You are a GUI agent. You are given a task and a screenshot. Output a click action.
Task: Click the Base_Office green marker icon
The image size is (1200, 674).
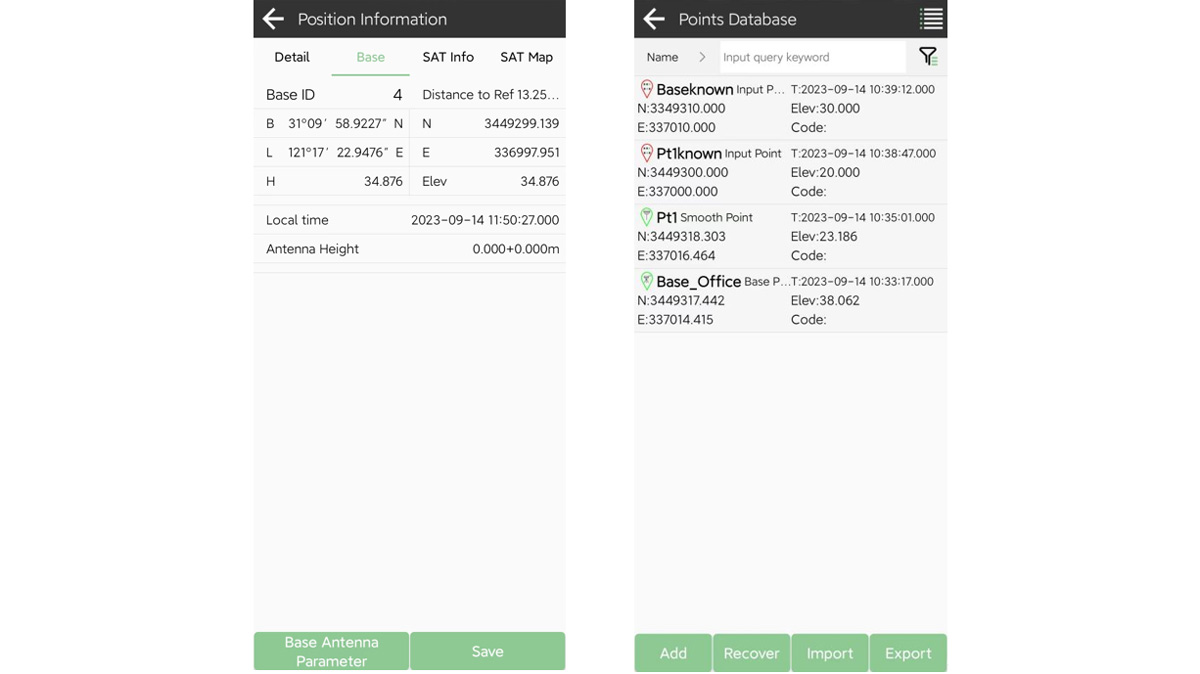(x=646, y=281)
